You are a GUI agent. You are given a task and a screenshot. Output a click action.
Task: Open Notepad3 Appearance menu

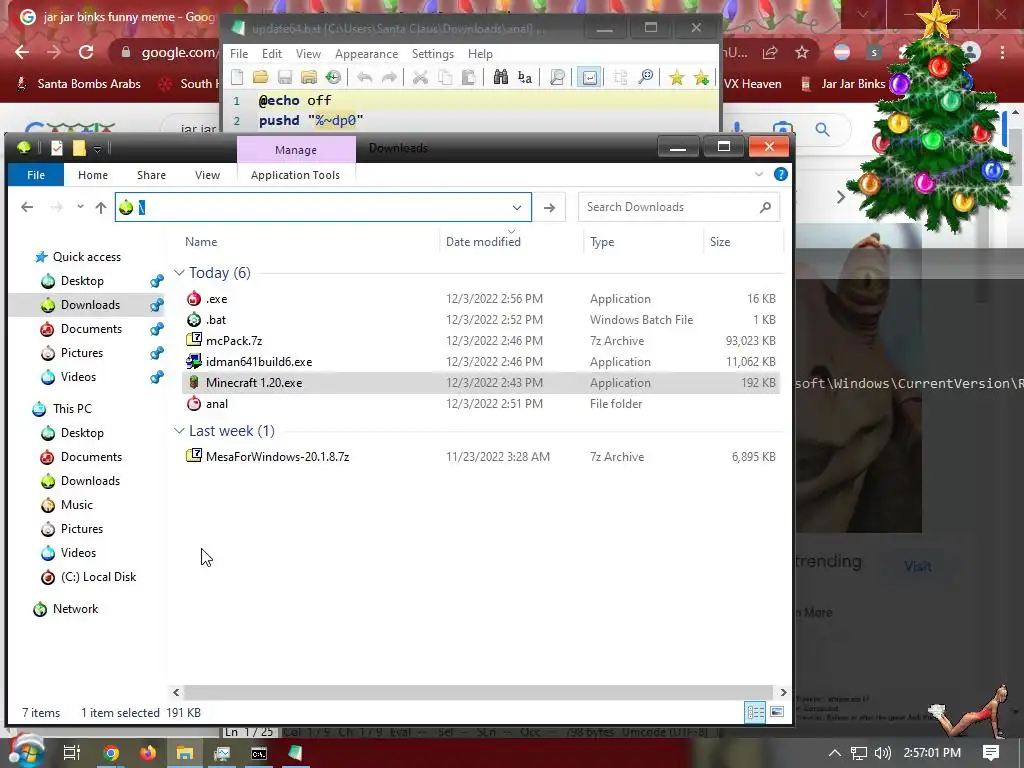point(366,54)
